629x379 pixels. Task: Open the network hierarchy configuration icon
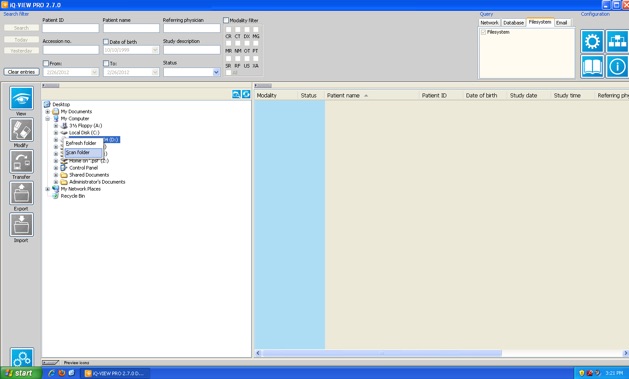[x=617, y=41]
